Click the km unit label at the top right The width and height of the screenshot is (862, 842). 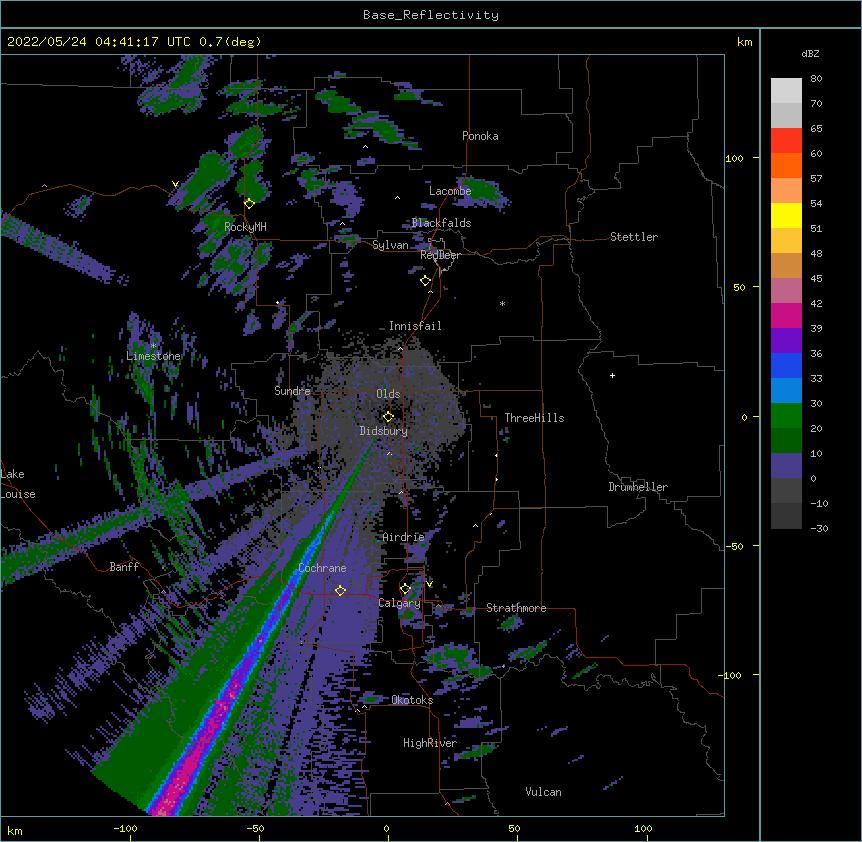coord(744,42)
